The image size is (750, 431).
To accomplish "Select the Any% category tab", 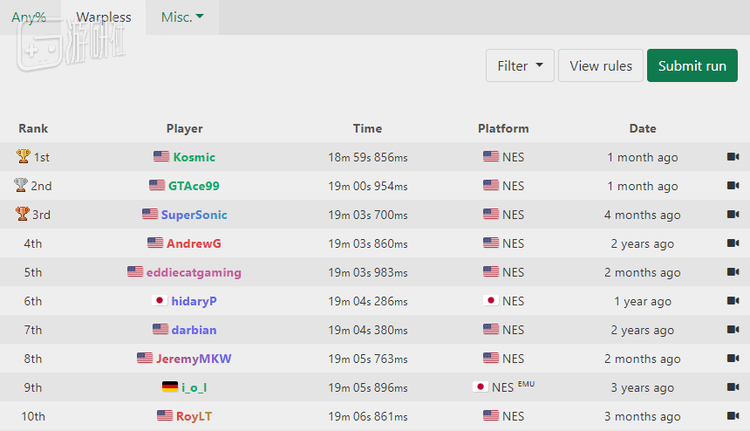I will 29,17.
